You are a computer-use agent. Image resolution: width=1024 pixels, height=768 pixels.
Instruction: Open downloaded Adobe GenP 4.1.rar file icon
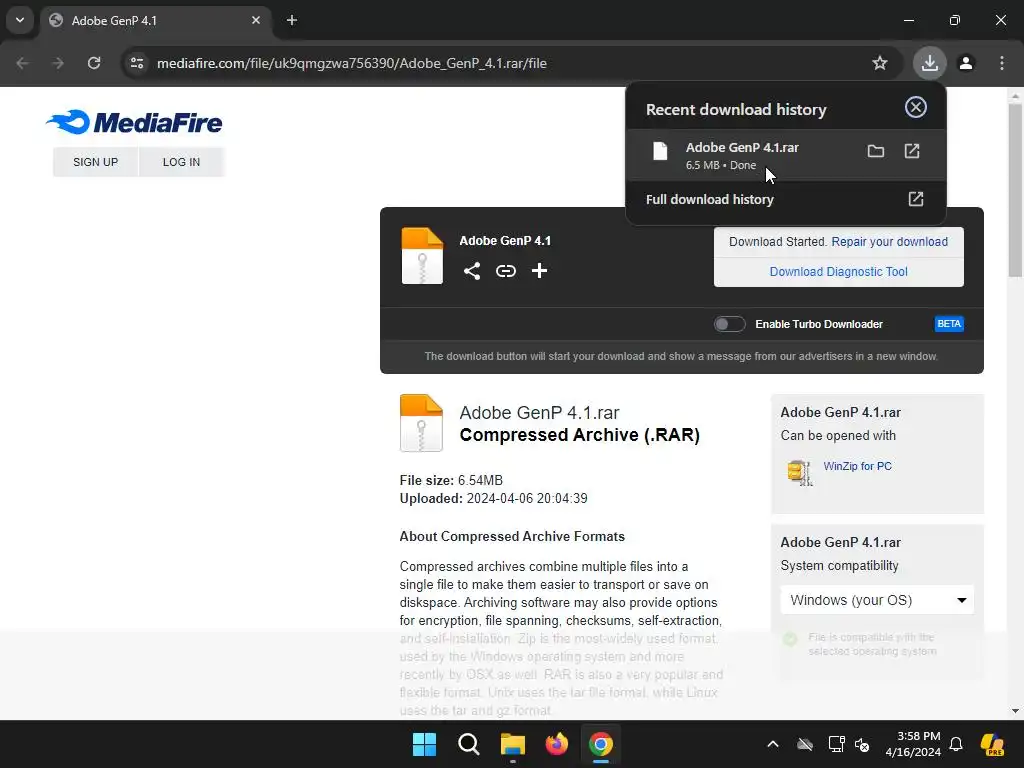[x=912, y=152]
